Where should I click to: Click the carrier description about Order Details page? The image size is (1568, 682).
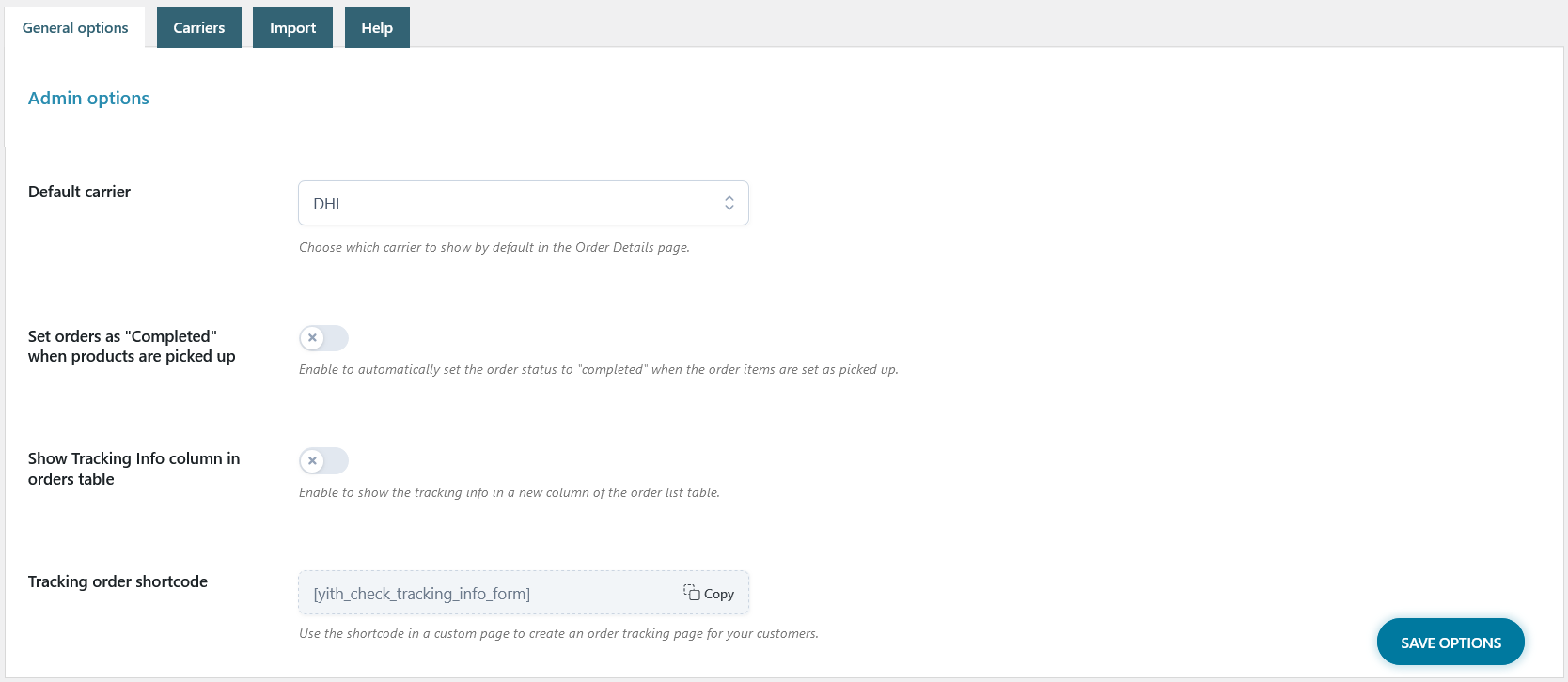point(494,247)
